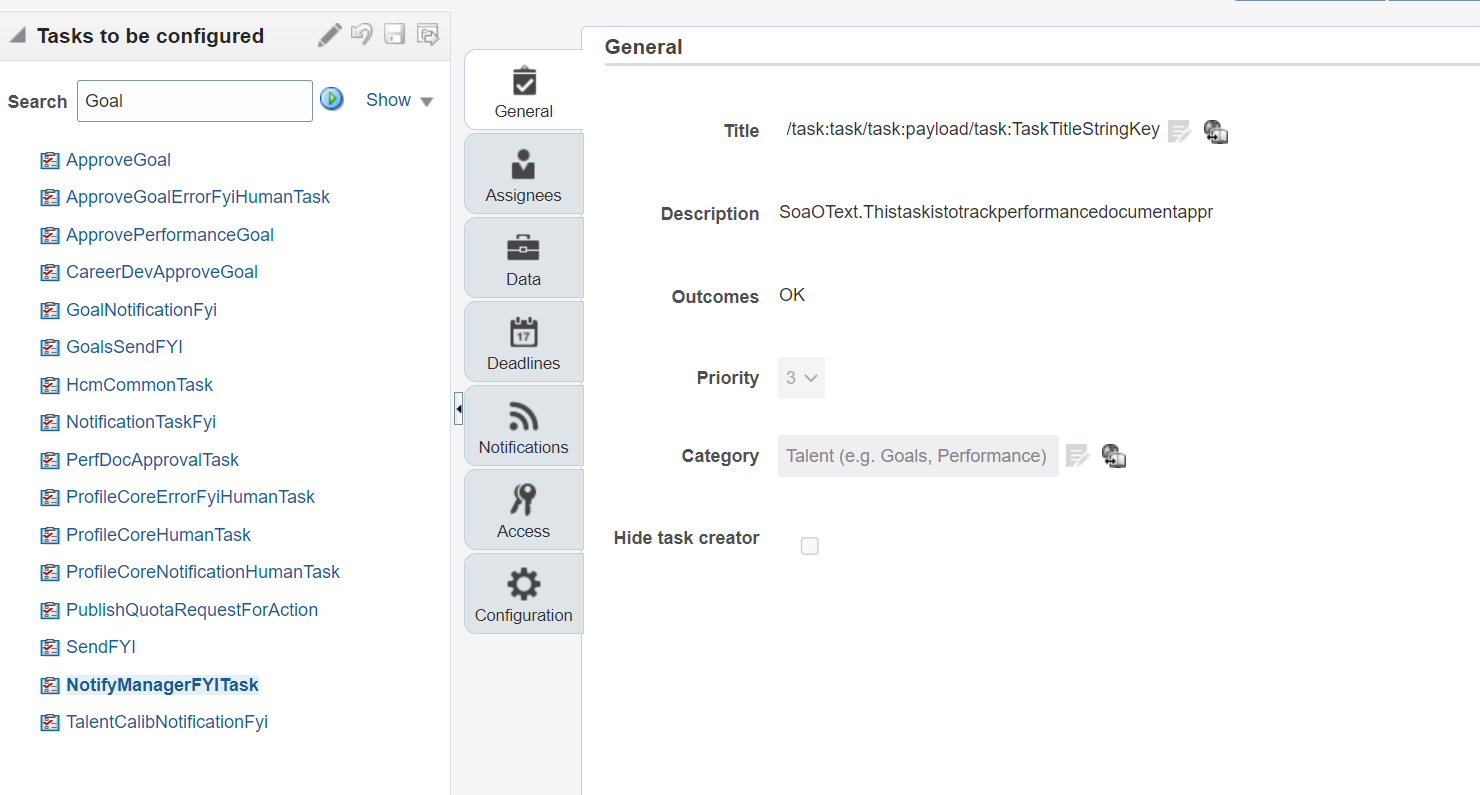This screenshot has height=795, width=1480.
Task: Switch to the Assignees tab
Action: [x=523, y=173]
